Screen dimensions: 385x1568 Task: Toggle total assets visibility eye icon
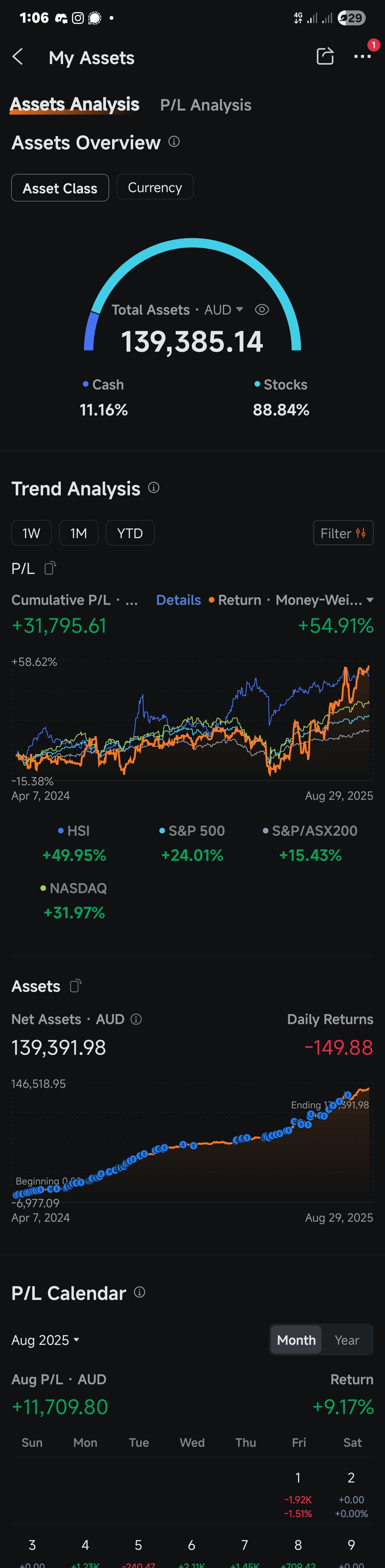point(262,310)
